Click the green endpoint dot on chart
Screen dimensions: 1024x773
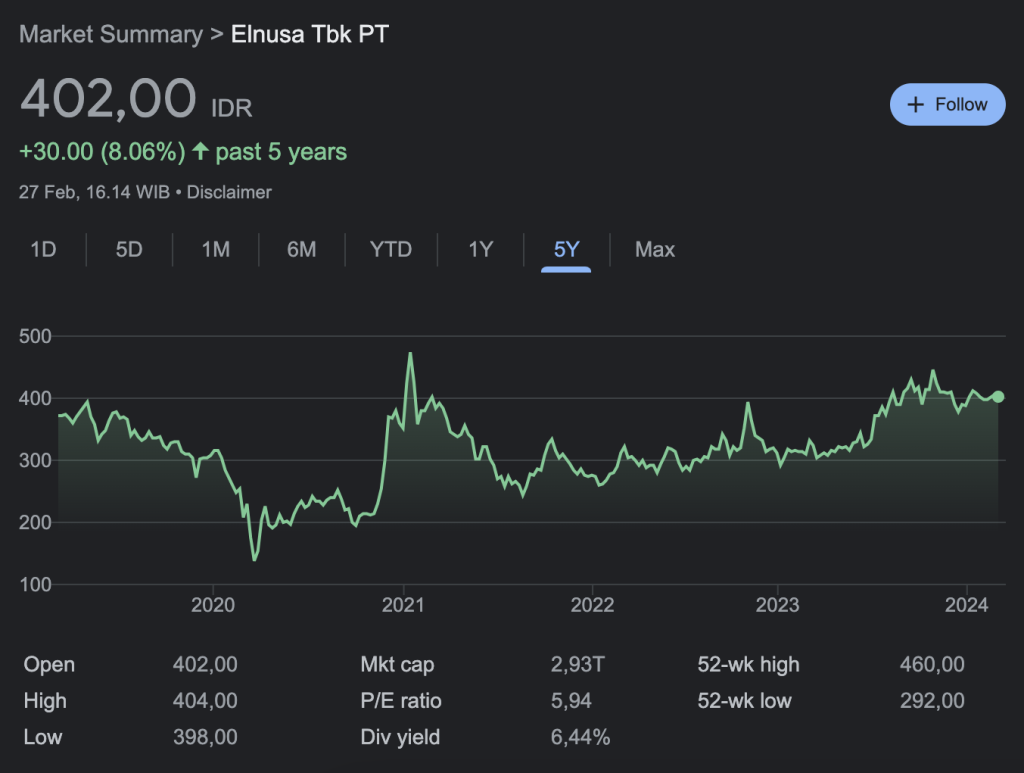point(998,397)
